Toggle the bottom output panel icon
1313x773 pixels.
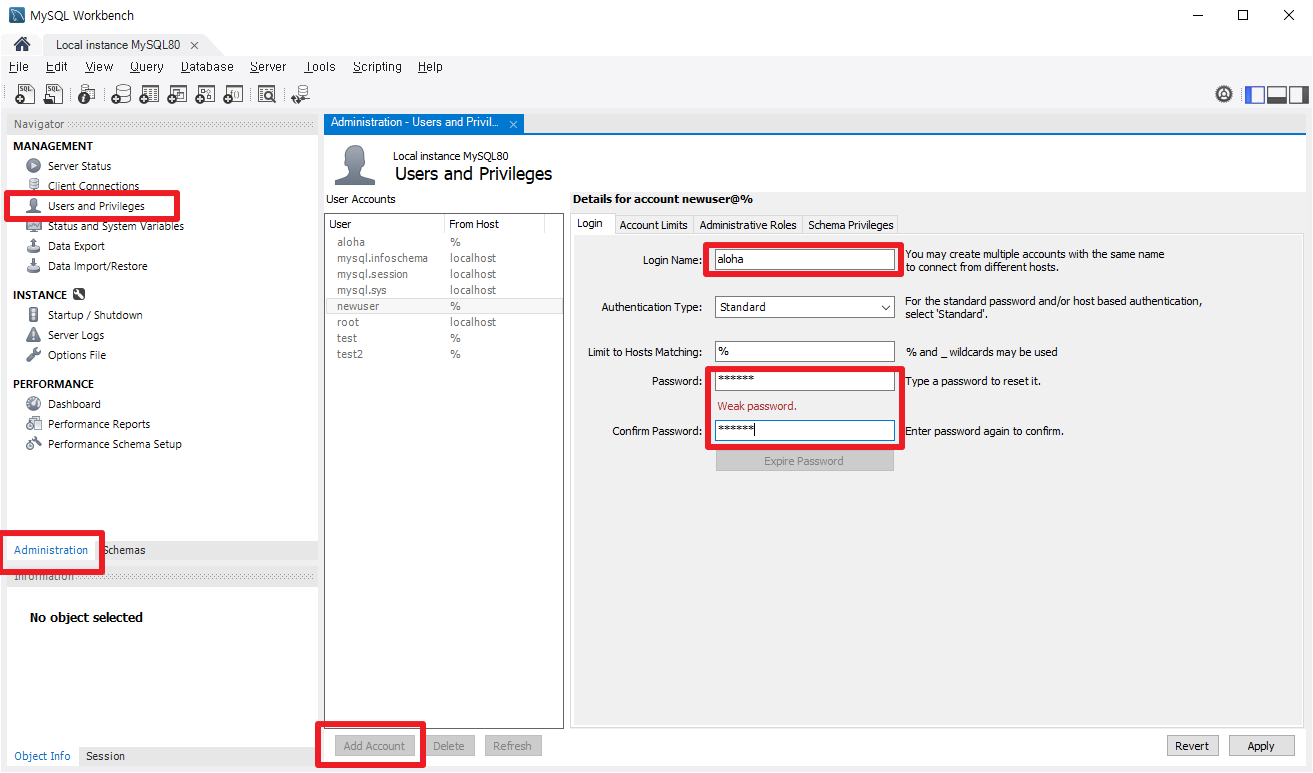[x=1277, y=95]
